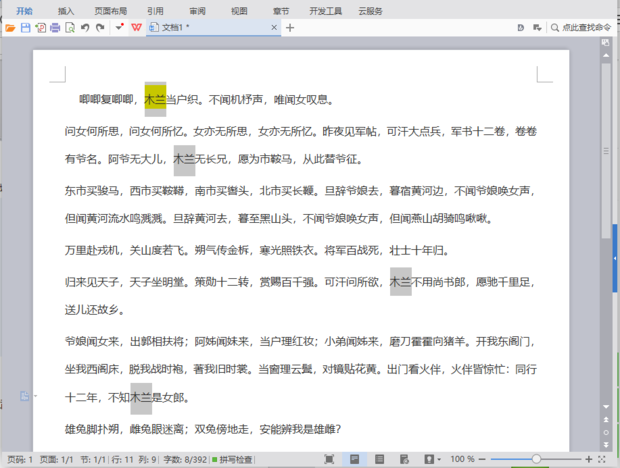Switch to the 引用 tab

click(x=155, y=11)
